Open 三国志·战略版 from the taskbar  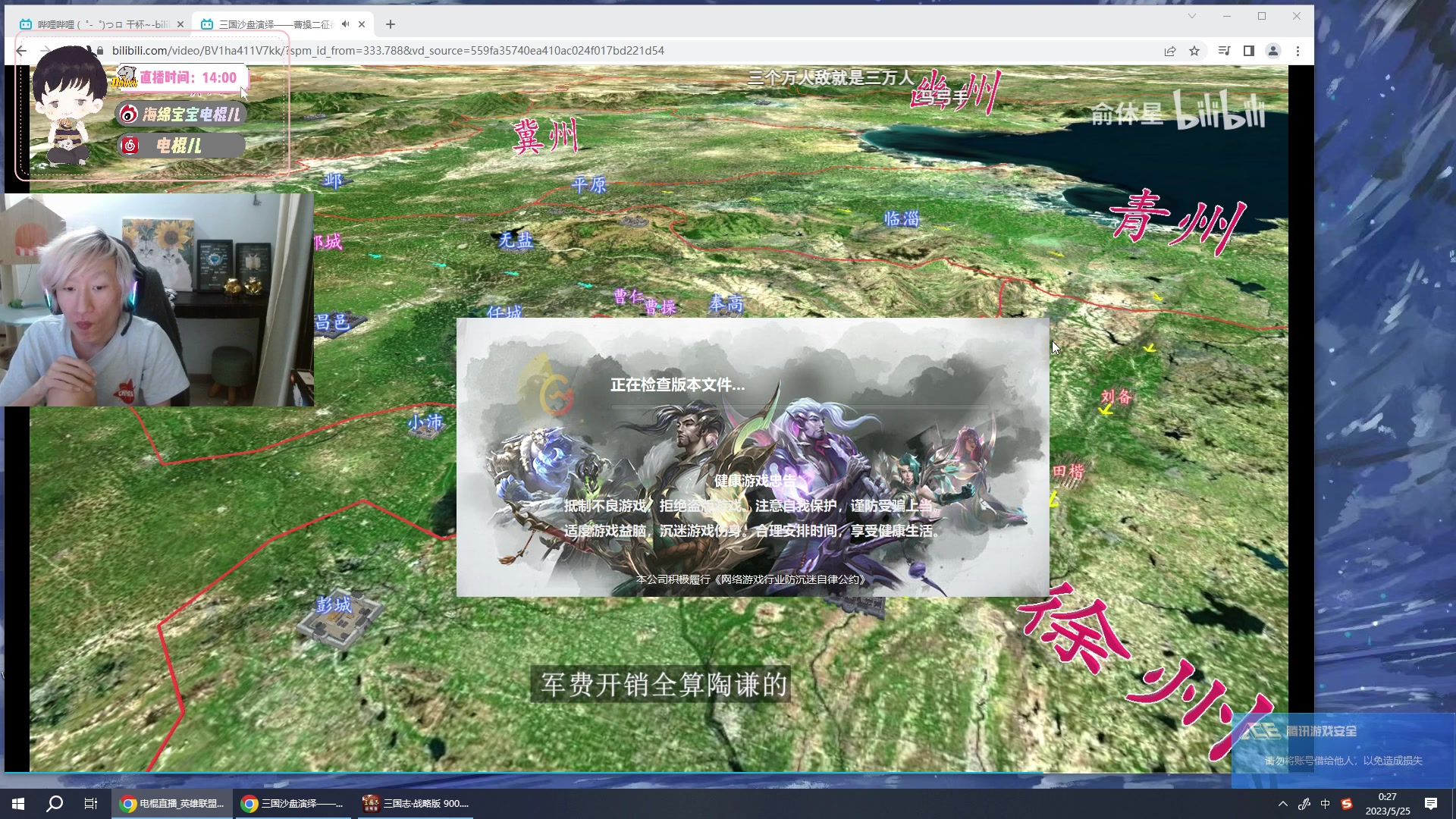[x=416, y=804]
